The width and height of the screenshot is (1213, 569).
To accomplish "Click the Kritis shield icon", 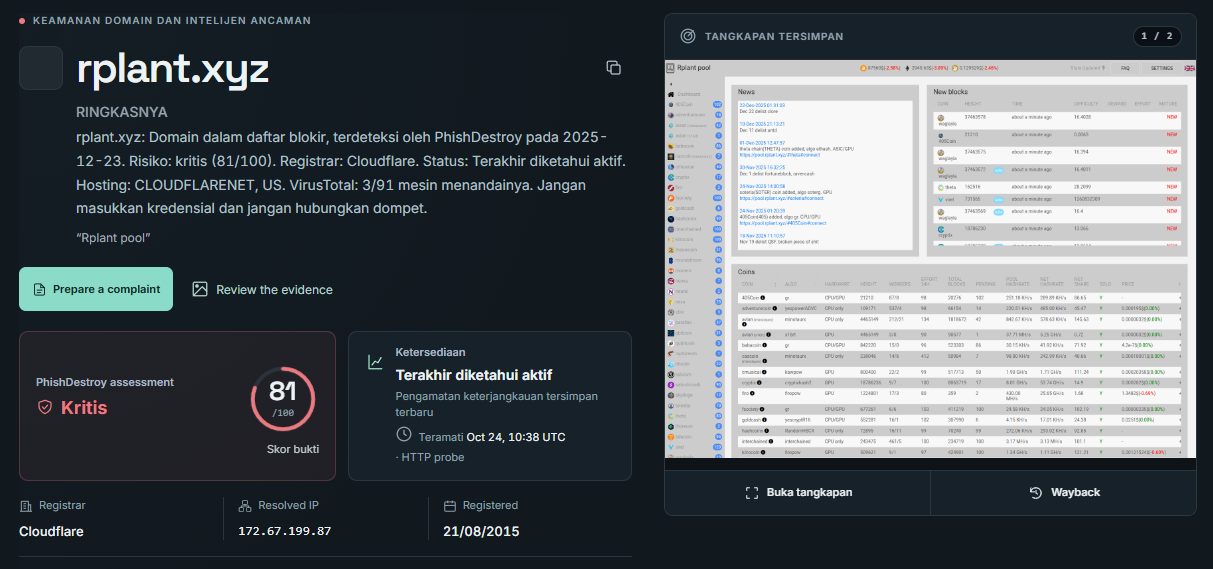I will pos(44,407).
